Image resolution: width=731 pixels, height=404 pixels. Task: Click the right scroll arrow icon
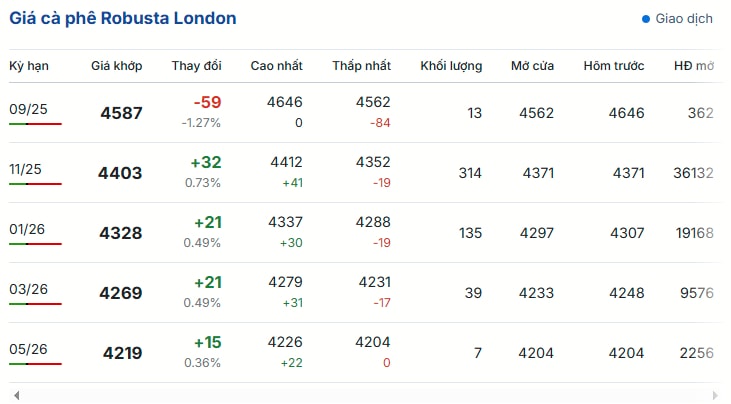pyautogui.click(x=715, y=396)
